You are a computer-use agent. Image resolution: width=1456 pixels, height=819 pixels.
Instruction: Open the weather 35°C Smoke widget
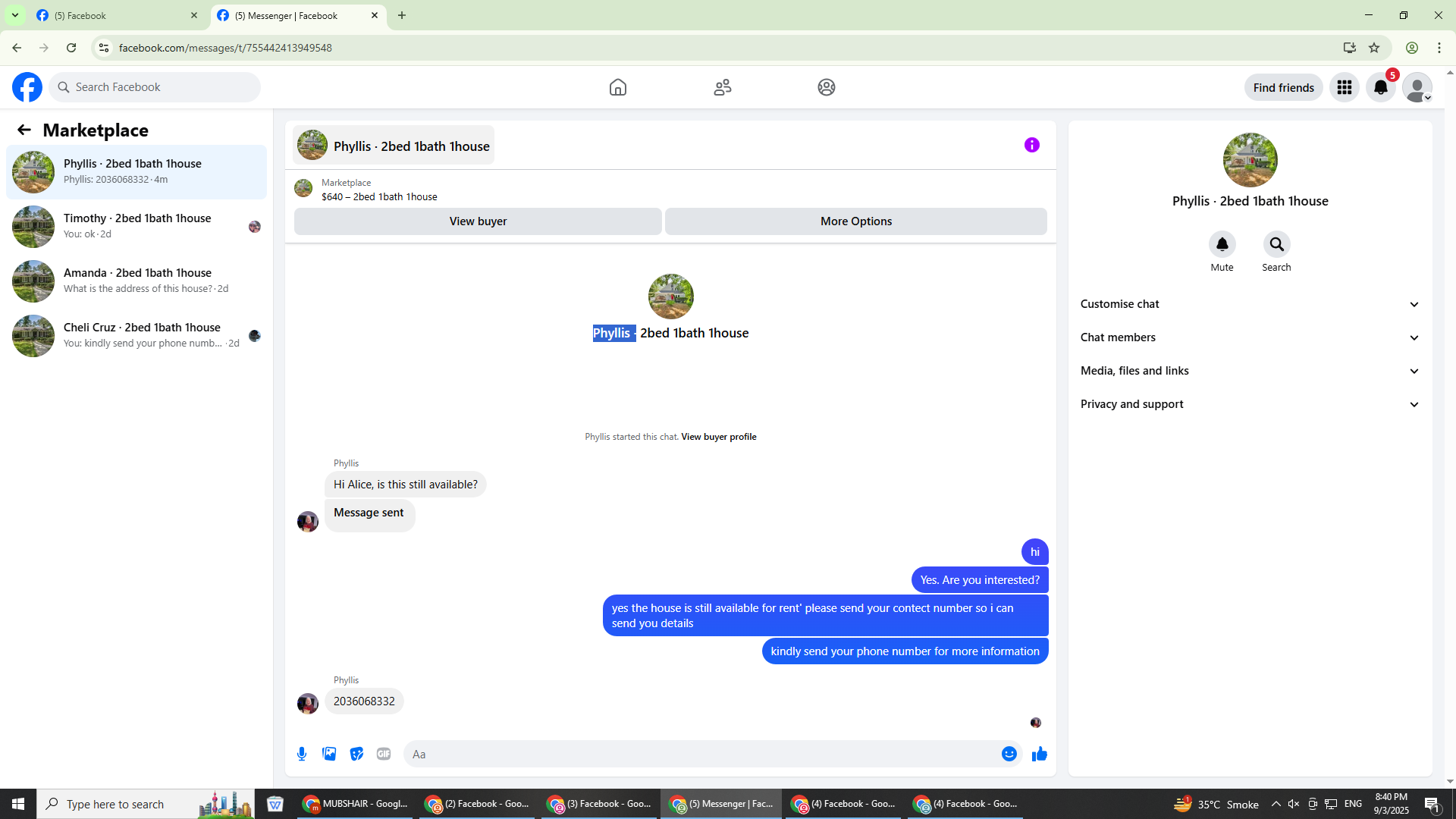point(1216,804)
